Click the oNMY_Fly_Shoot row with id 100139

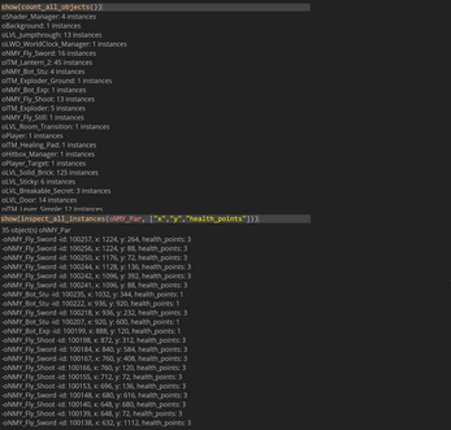92,414
